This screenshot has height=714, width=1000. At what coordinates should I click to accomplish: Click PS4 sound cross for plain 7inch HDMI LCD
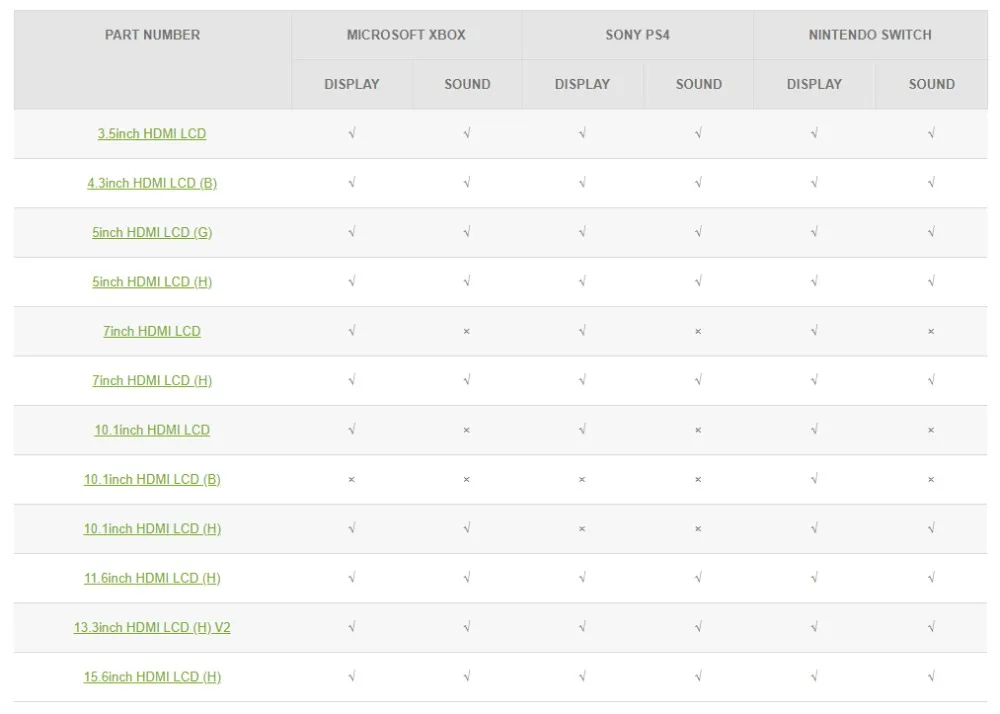[x=698, y=332]
